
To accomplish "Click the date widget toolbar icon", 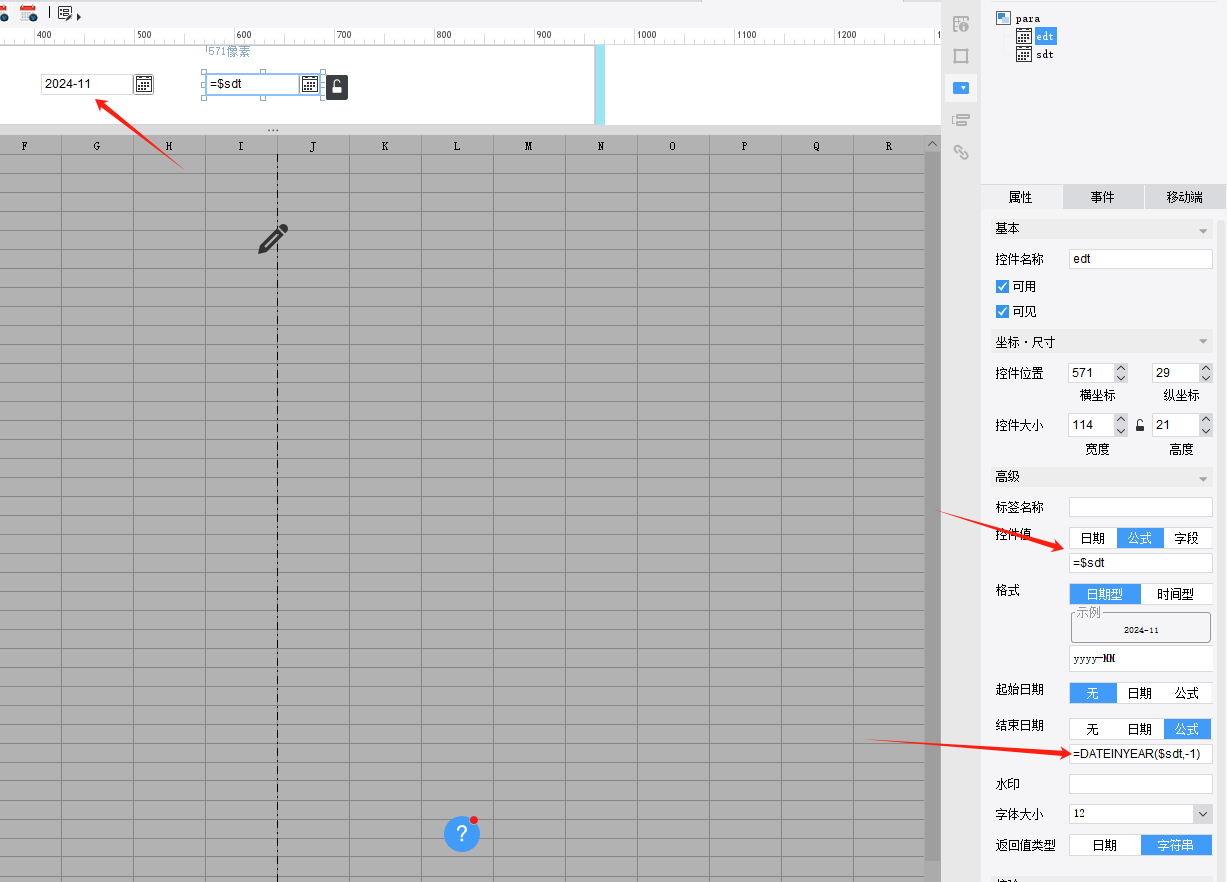I will click(28, 13).
